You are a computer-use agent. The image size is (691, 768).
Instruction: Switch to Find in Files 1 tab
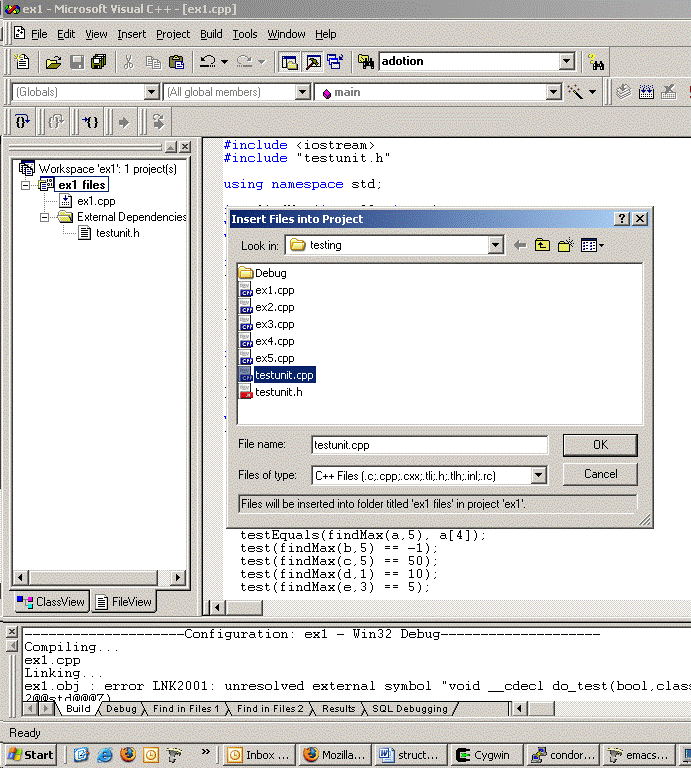pyautogui.click(x=186, y=709)
